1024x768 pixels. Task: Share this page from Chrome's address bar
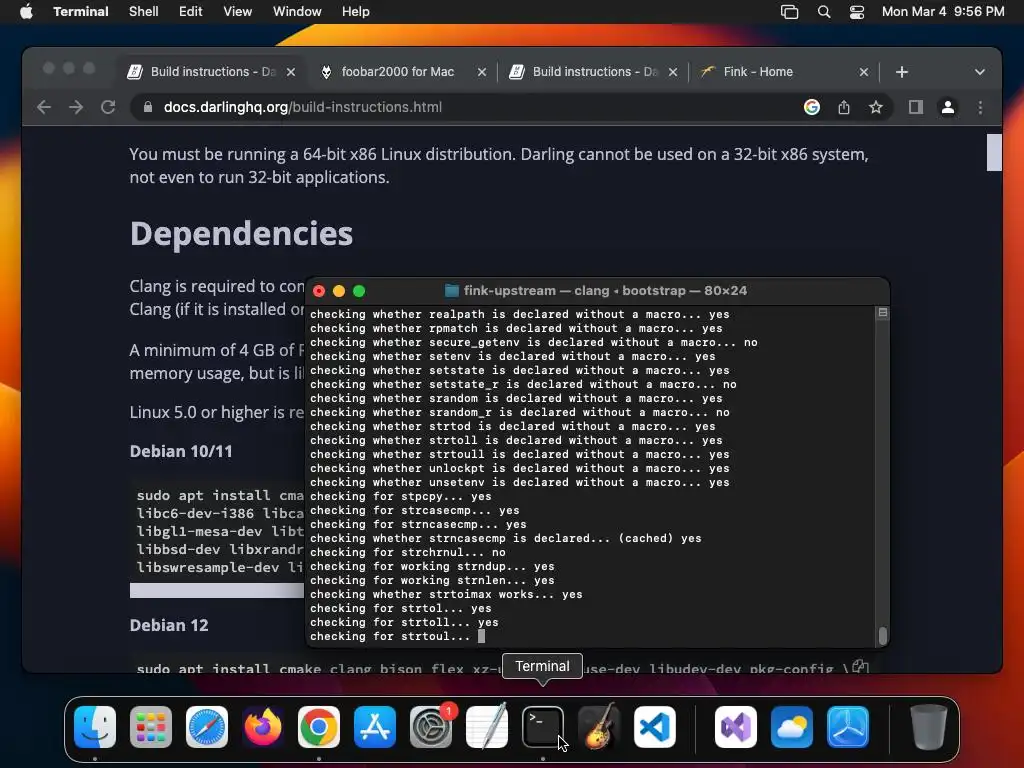[844, 107]
